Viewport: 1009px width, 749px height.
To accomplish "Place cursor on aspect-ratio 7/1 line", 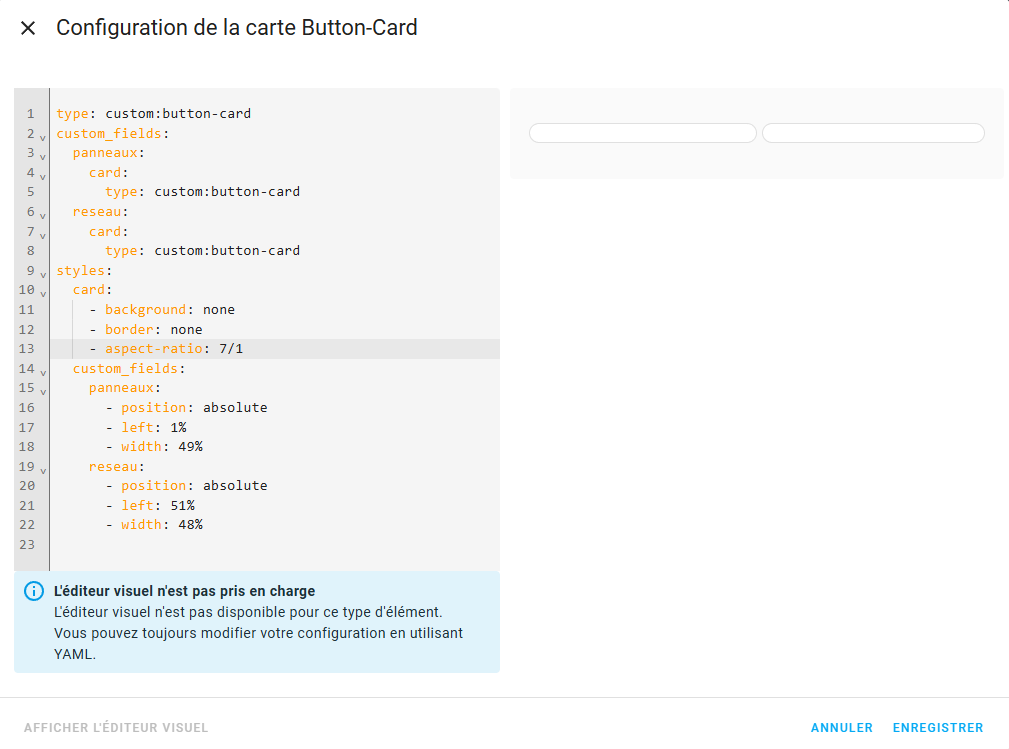I will point(275,349).
